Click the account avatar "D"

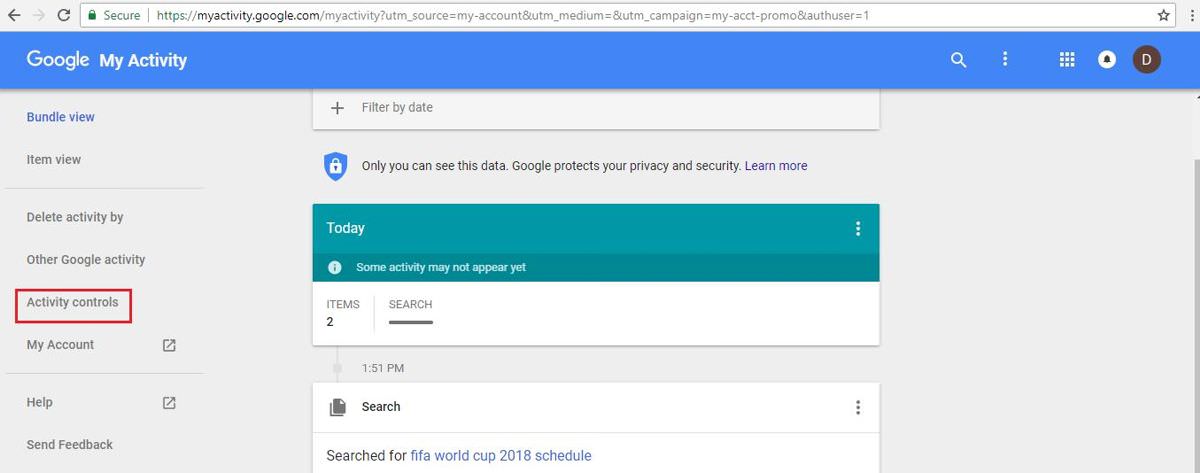[x=1146, y=60]
